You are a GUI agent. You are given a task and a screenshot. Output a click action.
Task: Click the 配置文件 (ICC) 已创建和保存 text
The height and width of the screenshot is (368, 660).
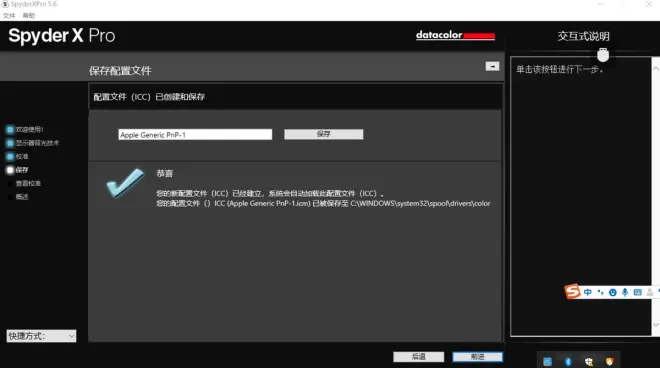pyautogui.click(x=149, y=97)
